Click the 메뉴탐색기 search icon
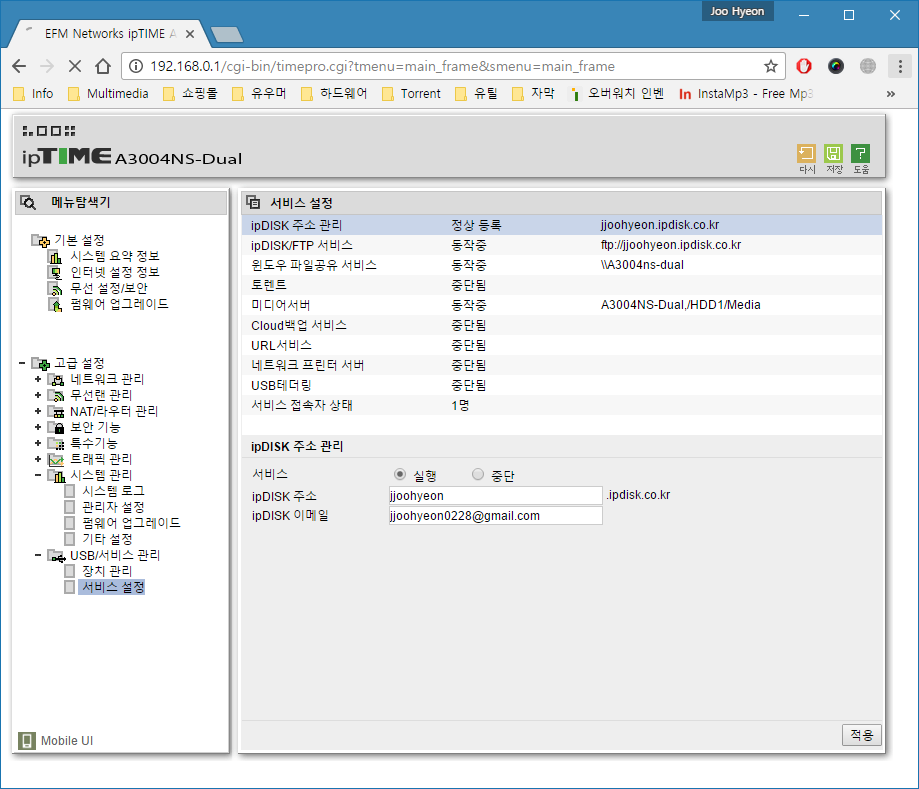 pos(28,203)
